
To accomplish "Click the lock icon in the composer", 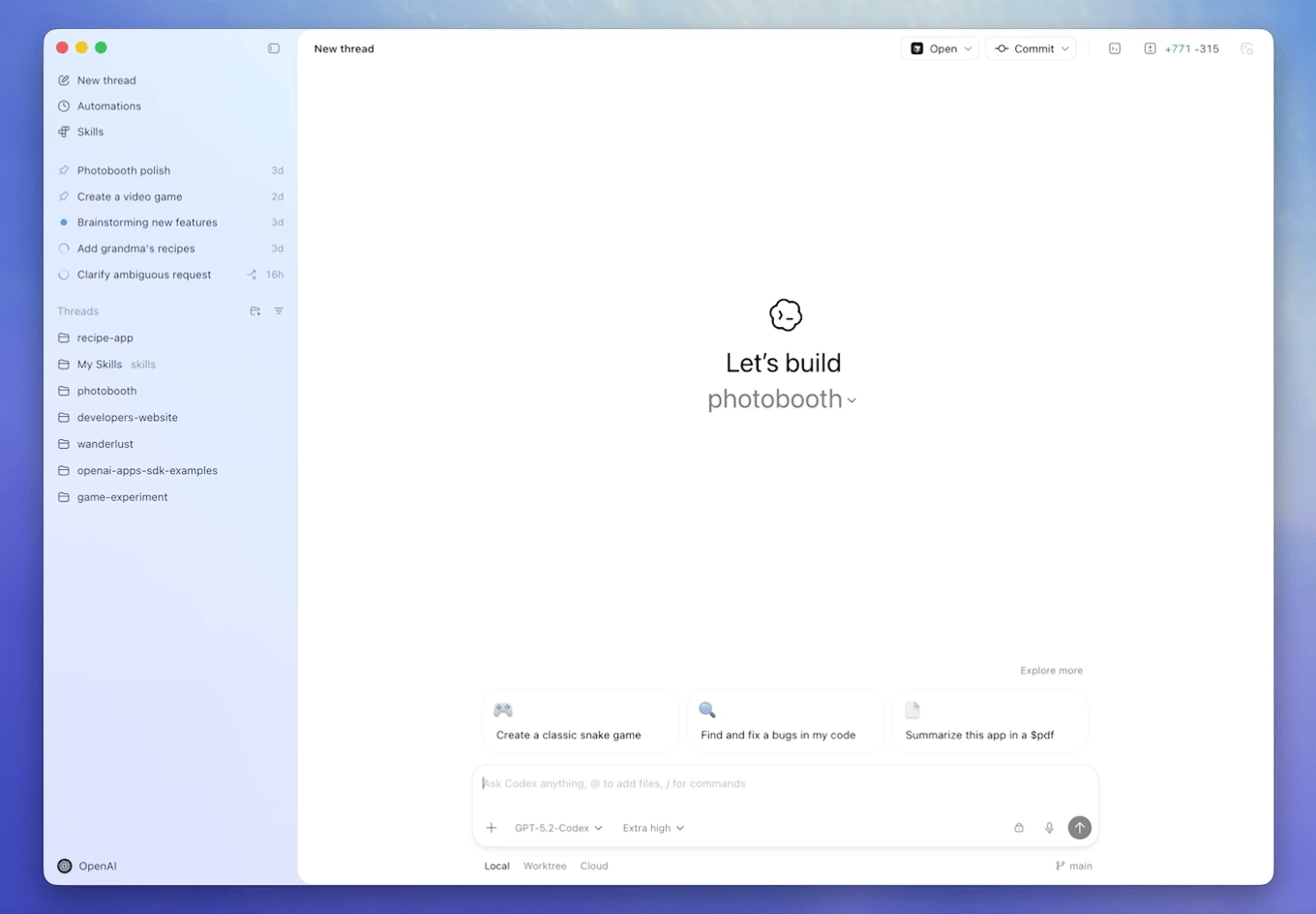I will [x=1019, y=828].
